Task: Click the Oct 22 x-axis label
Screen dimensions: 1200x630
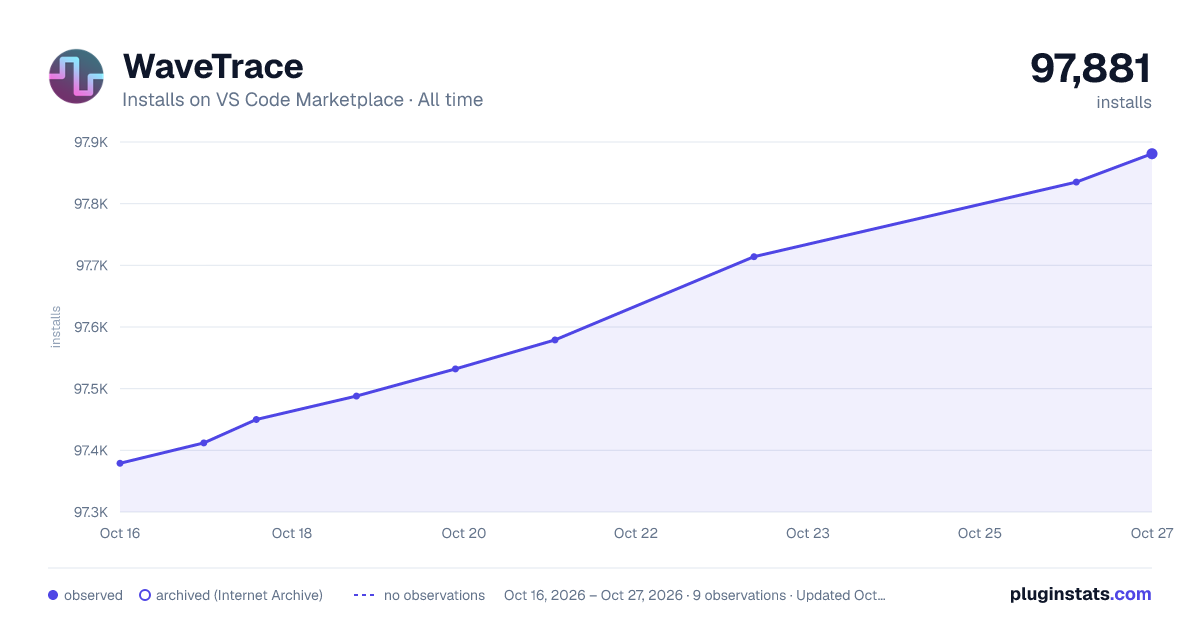Action: (636, 533)
